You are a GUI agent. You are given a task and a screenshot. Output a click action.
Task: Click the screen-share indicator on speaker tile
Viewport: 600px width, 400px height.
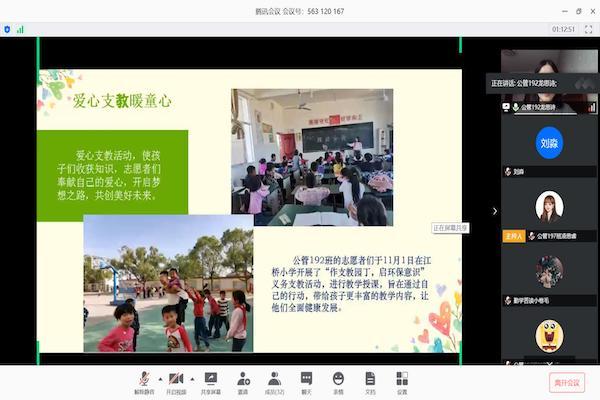(x=506, y=108)
